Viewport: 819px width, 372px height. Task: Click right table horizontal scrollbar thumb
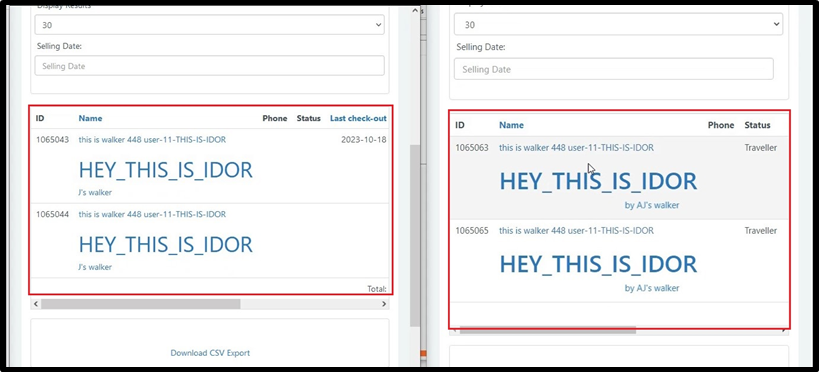(548, 330)
